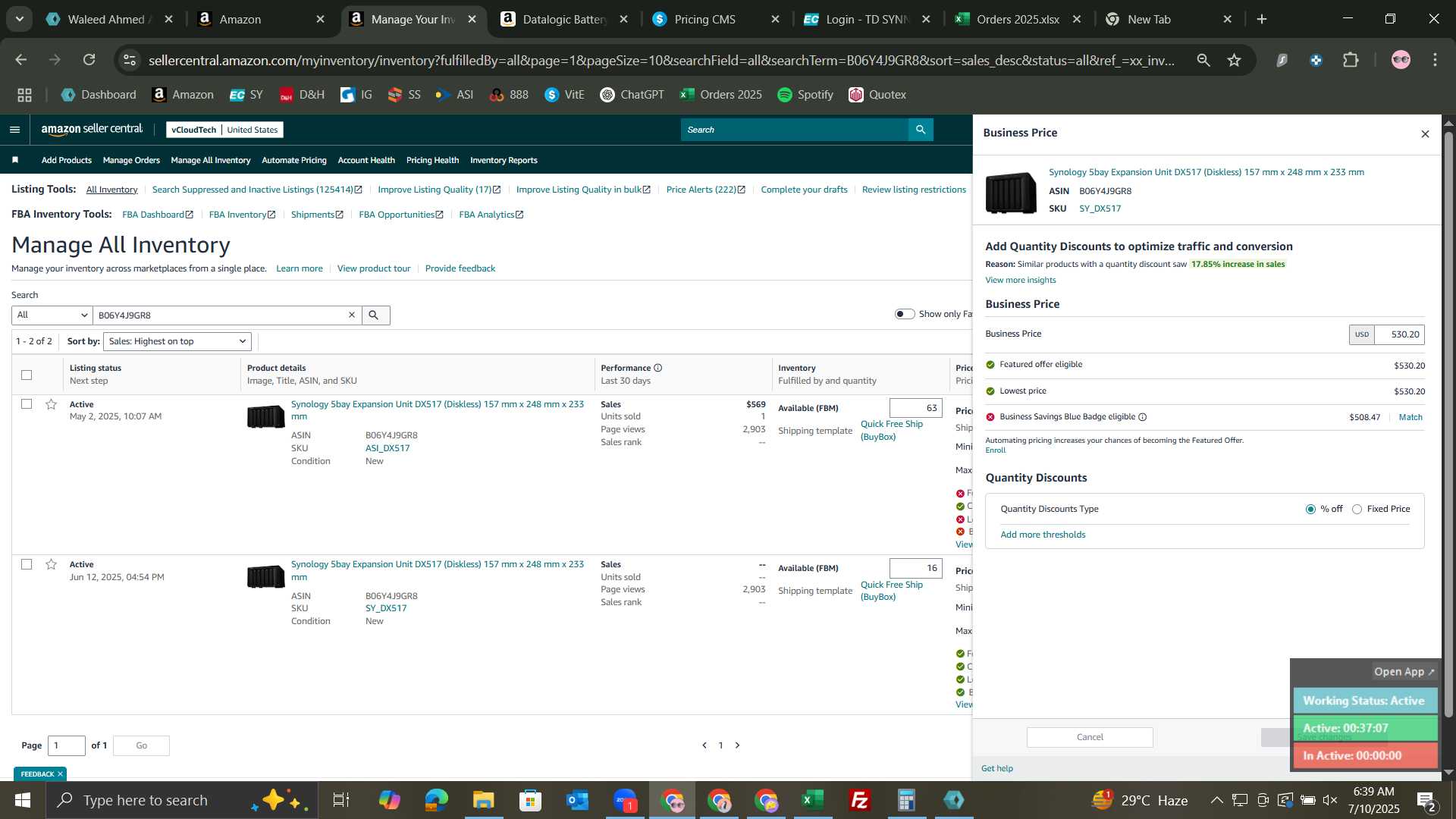The image size is (1456, 819).
Task: Edit quantity 16 field for SY_DX517
Action: pyautogui.click(x=915, y=568)
